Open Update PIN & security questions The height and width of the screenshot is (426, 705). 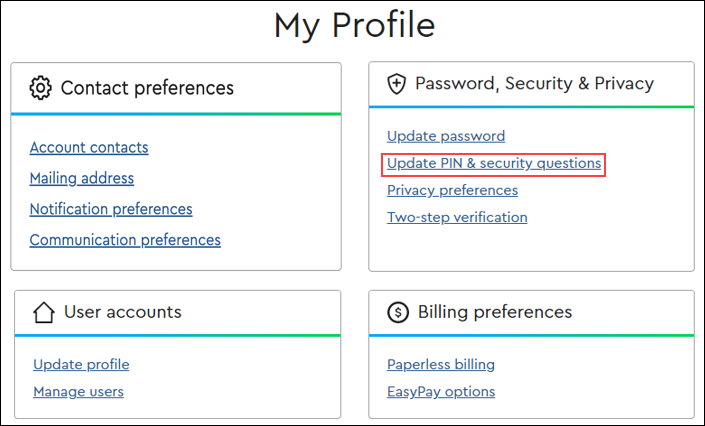click(494, 163)
